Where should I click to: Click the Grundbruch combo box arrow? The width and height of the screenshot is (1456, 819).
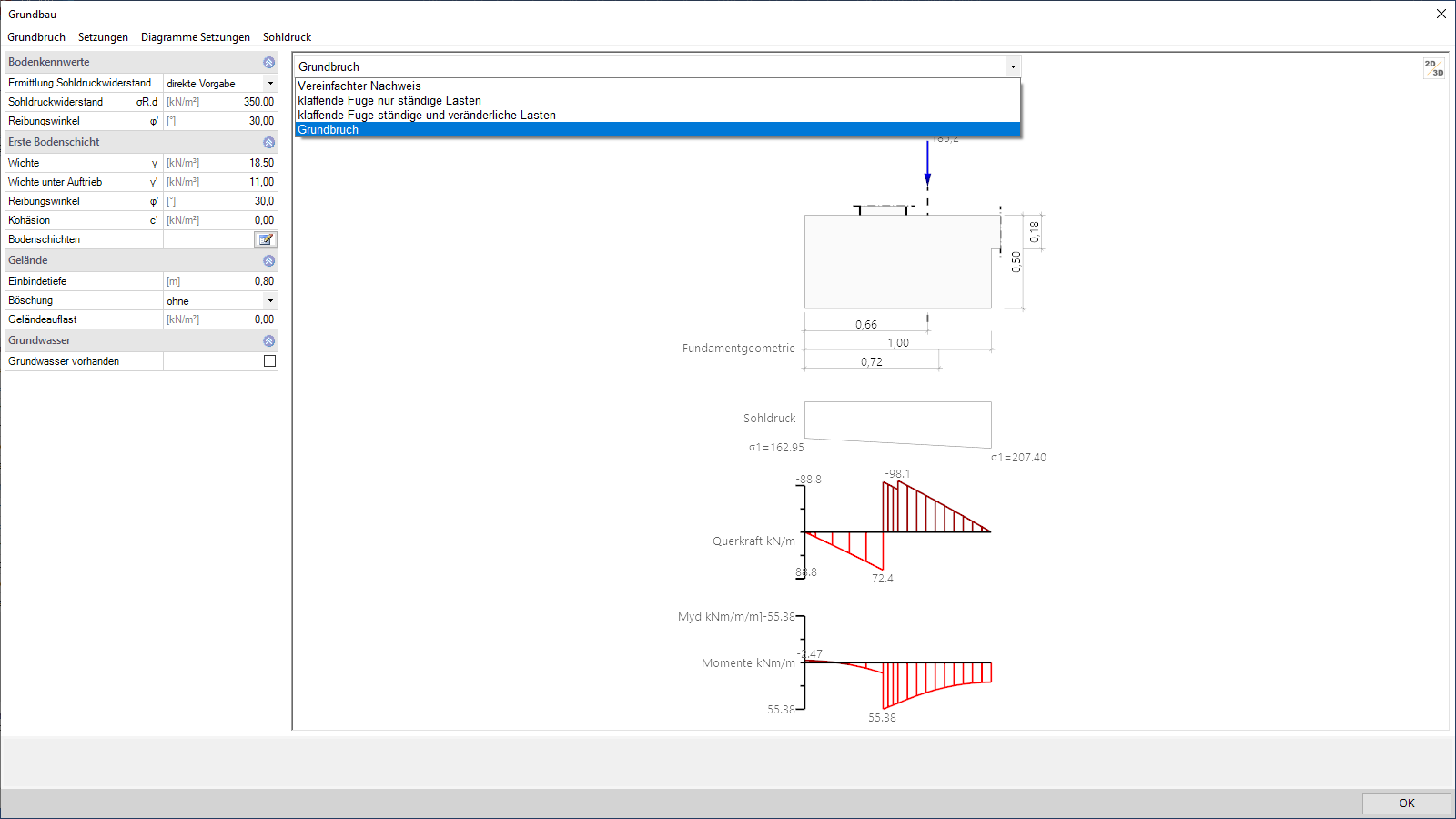pyautogui.click(x=1013, y=66)
